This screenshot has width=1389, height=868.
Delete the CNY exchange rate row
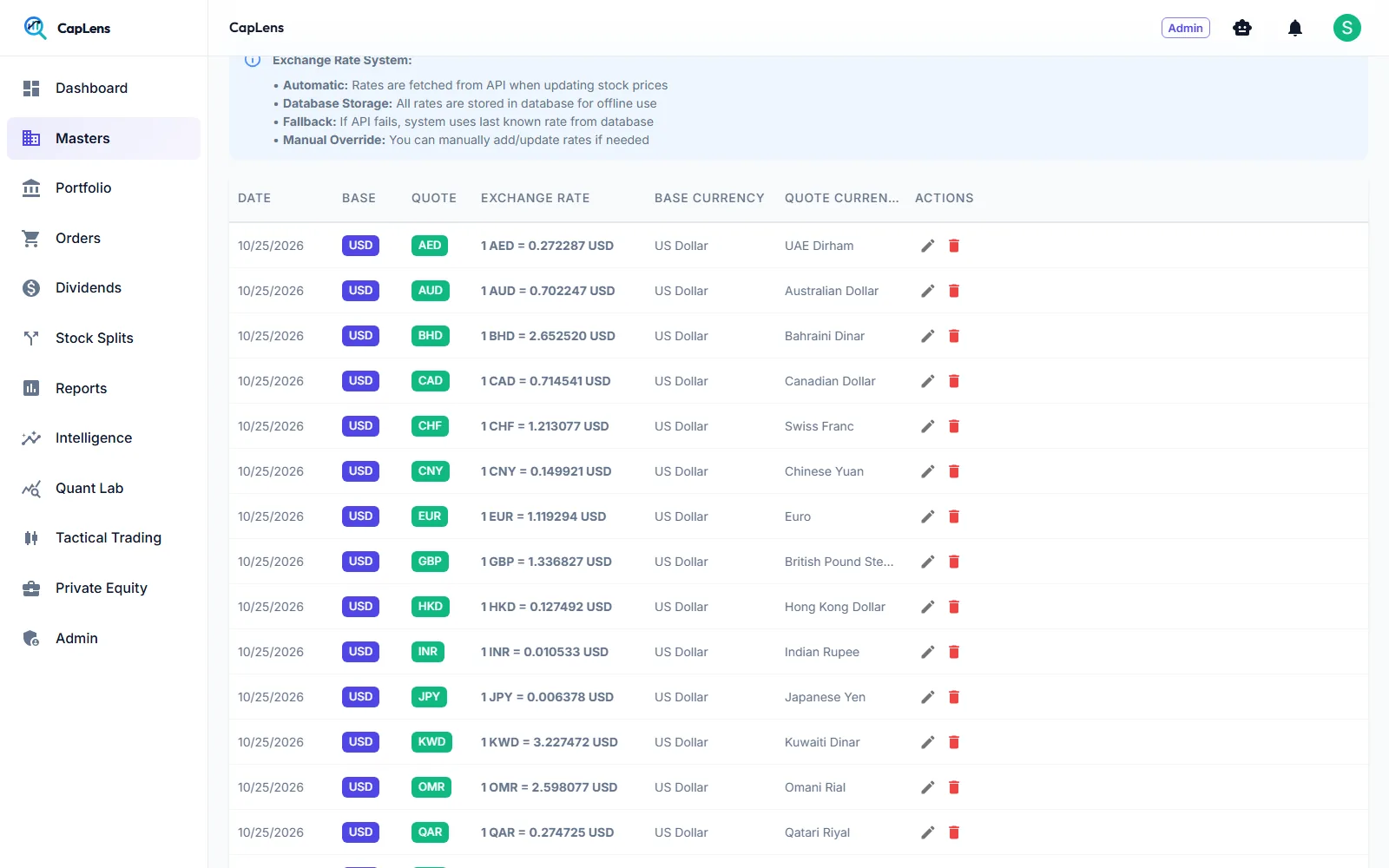(954, 471)
